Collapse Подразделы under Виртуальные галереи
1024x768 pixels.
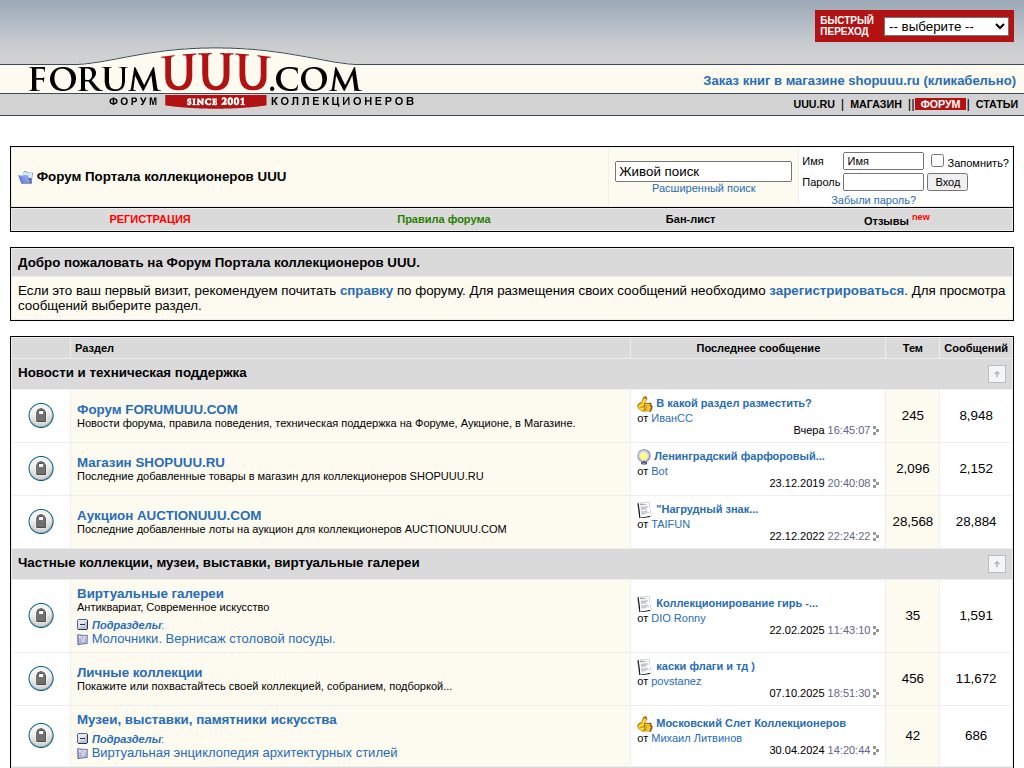83,625
